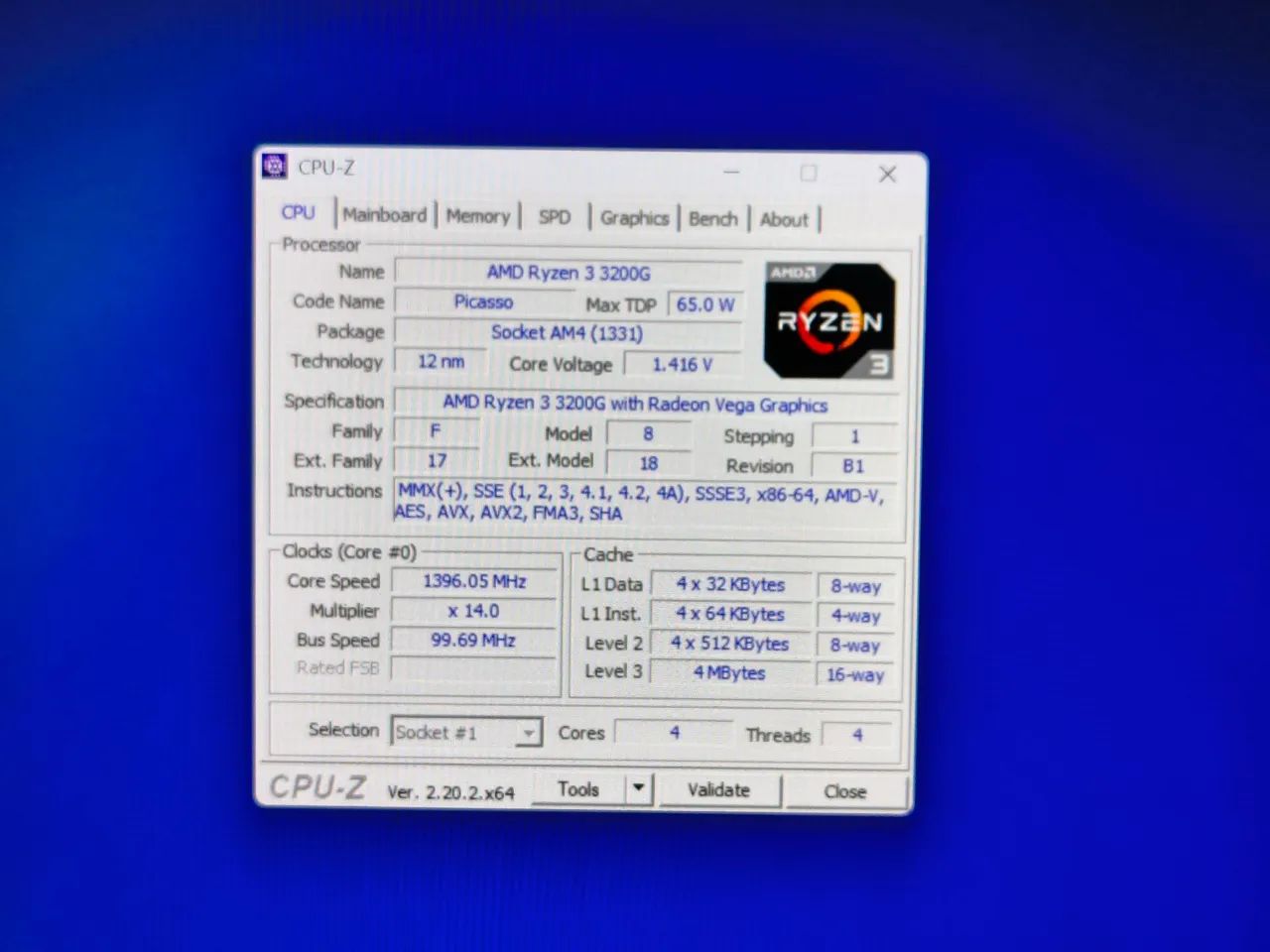Click the Tools button
Image resolution: width=1270 pixels, height=952 pixels.
(578, 789)
